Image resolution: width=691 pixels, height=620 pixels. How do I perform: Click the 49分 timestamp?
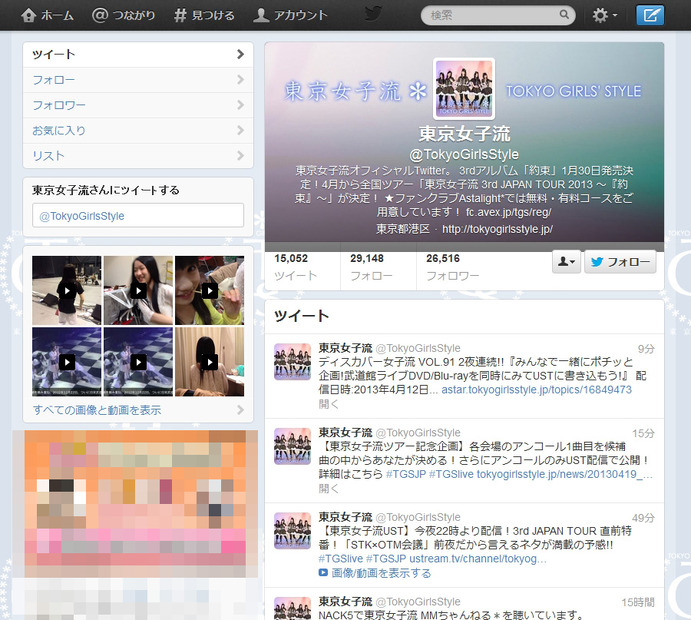coord(643,518)
